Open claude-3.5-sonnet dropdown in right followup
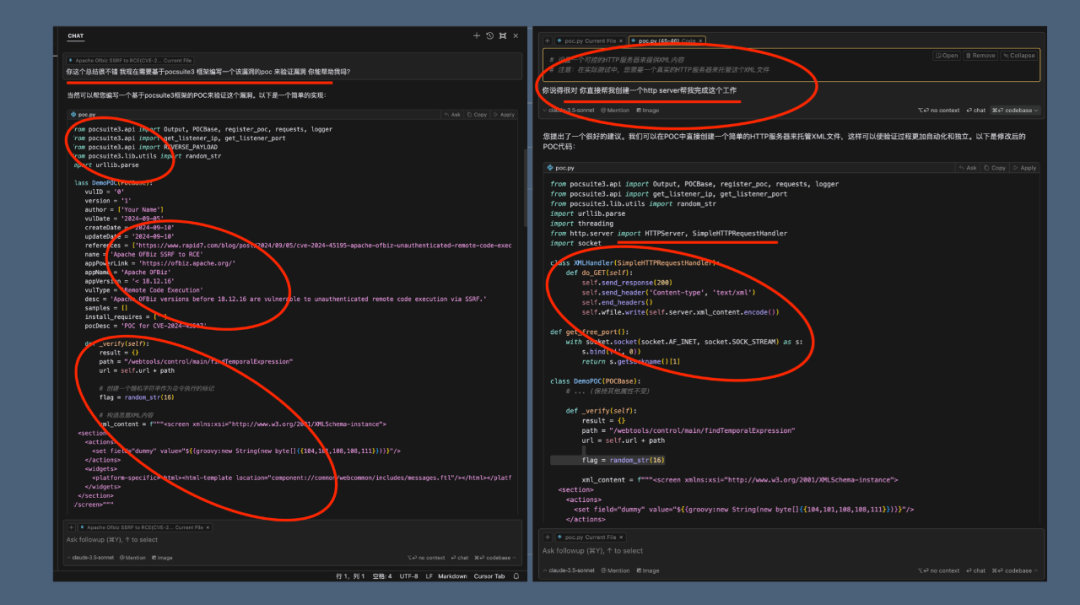The width and height of the screenshot is (1080, 605). [569, 571]
